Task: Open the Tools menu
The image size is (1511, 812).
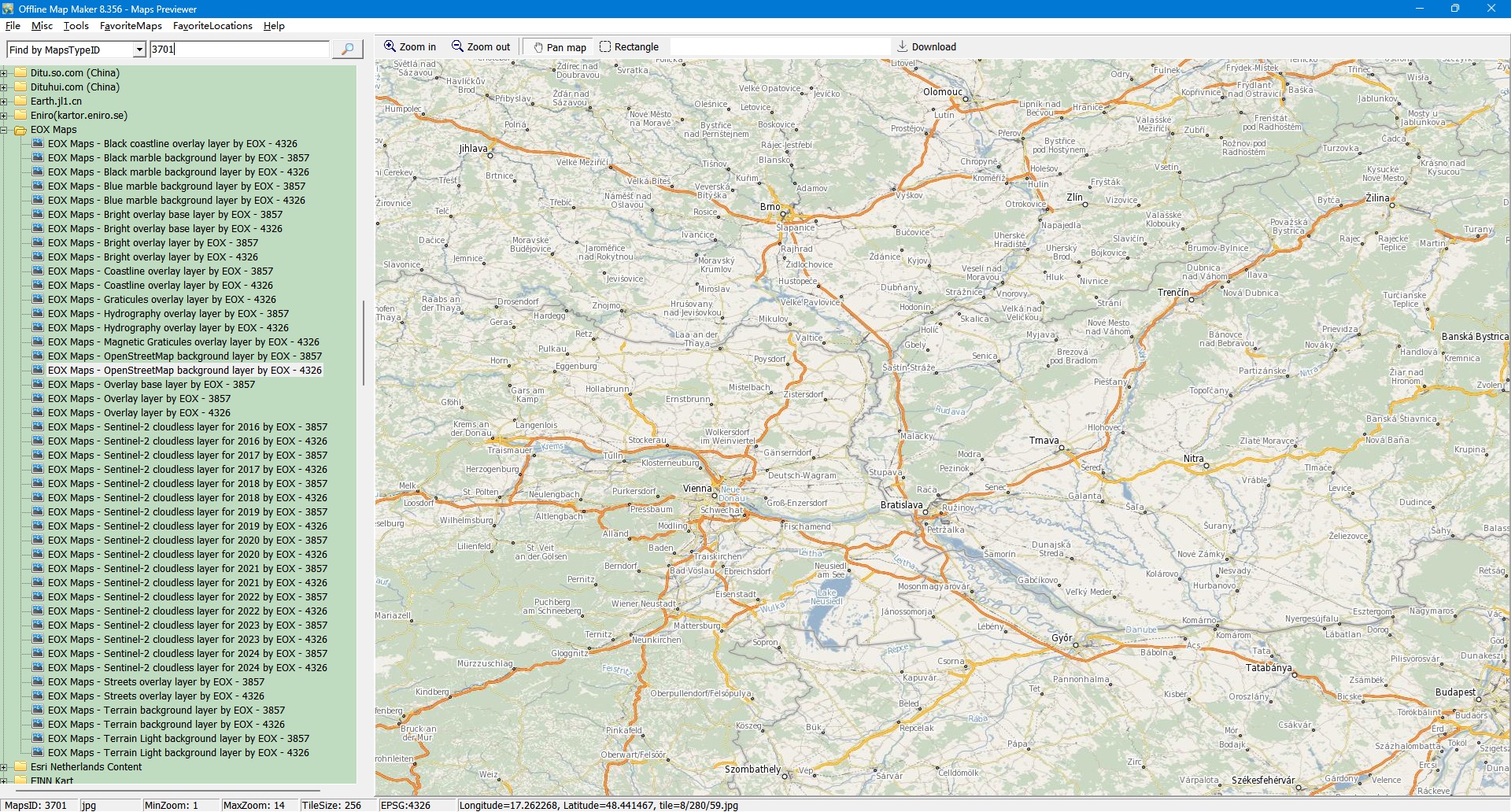Action: click(76, 26)
